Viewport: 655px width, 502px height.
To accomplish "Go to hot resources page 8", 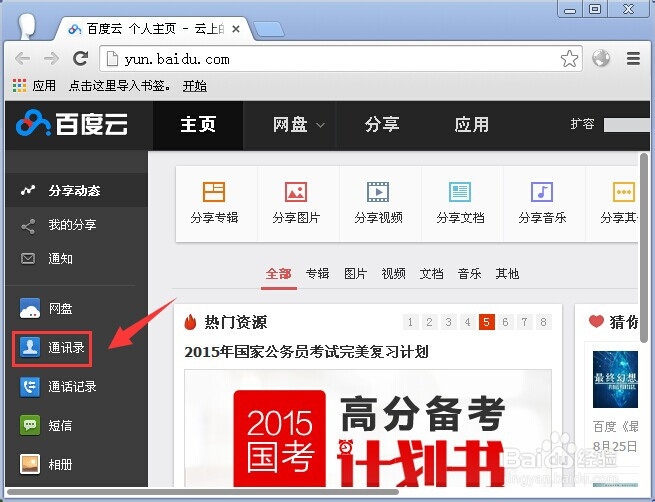I will tap(543, 322).
